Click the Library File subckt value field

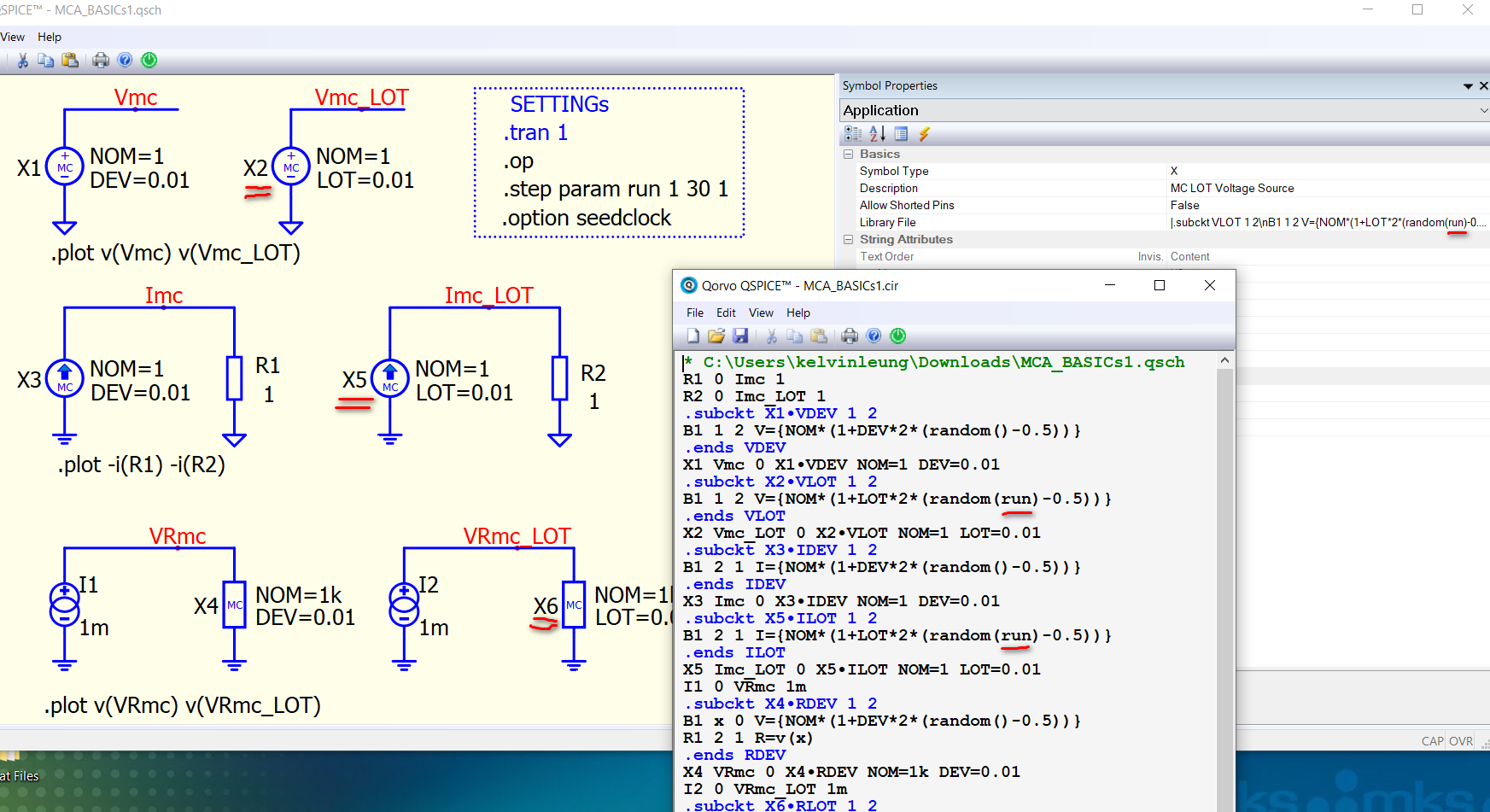[x=1329, y=222]
